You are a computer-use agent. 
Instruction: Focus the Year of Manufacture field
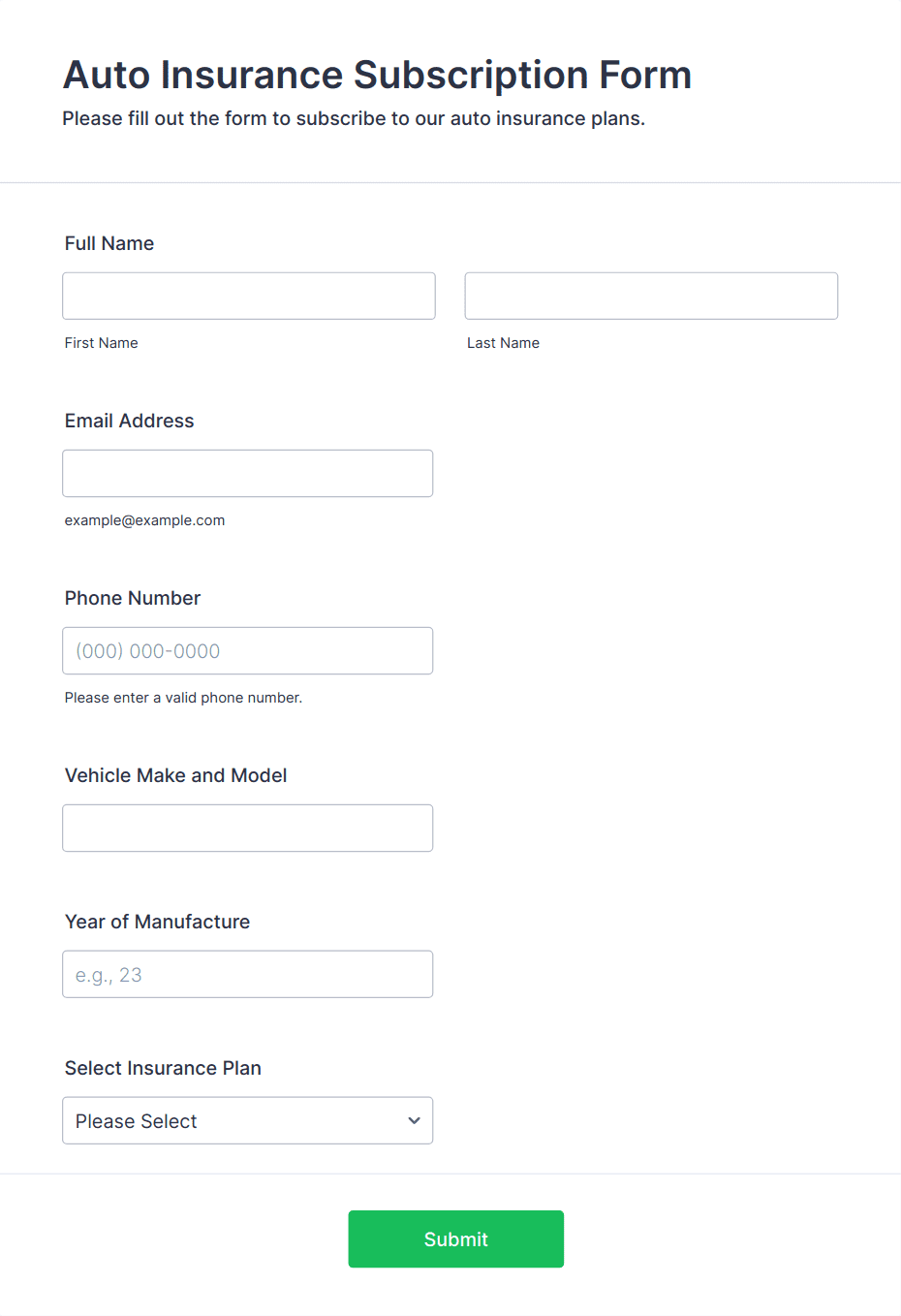248,974
